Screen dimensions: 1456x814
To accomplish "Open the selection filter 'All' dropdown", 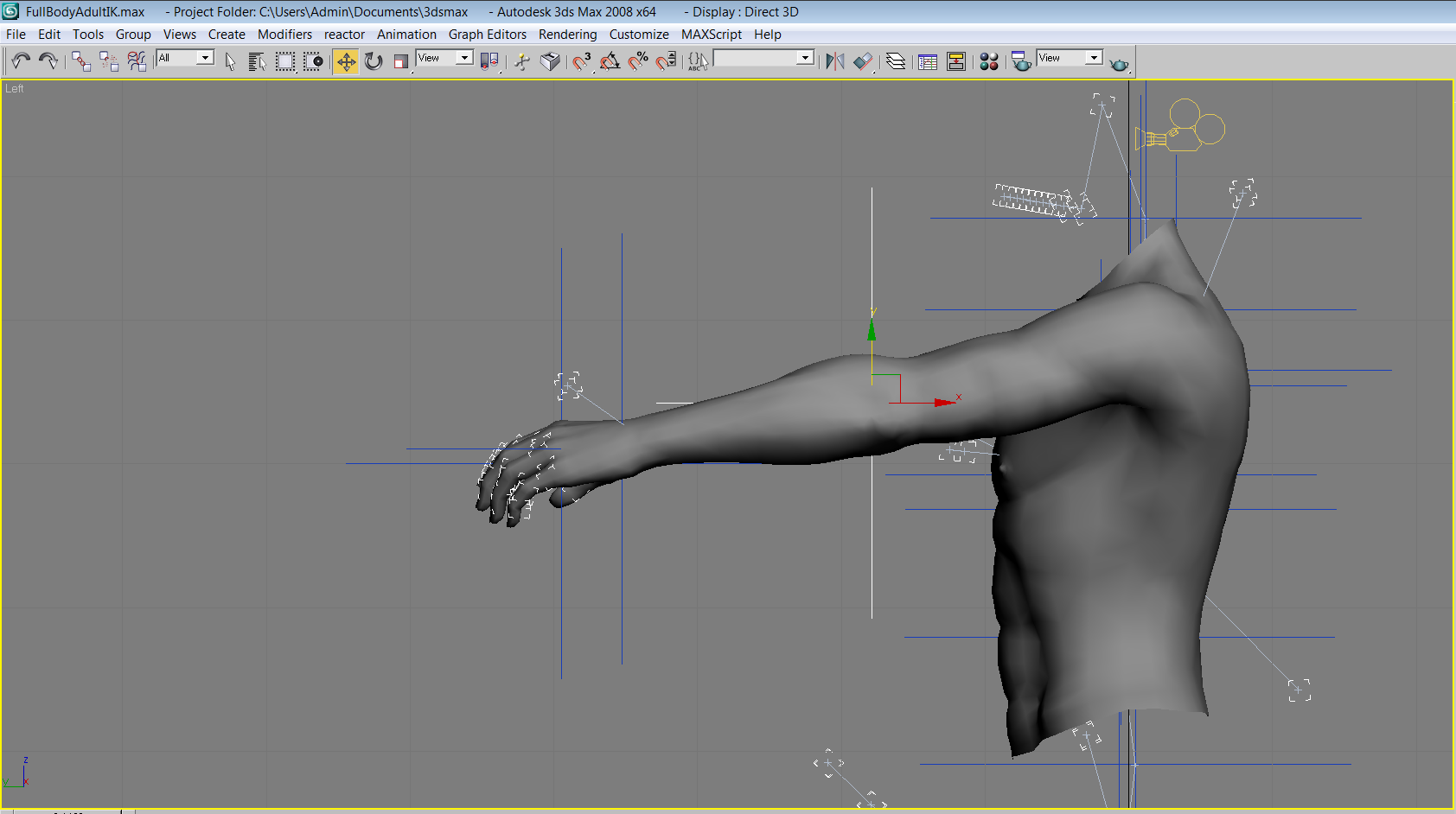I will (x=204, y=58).
